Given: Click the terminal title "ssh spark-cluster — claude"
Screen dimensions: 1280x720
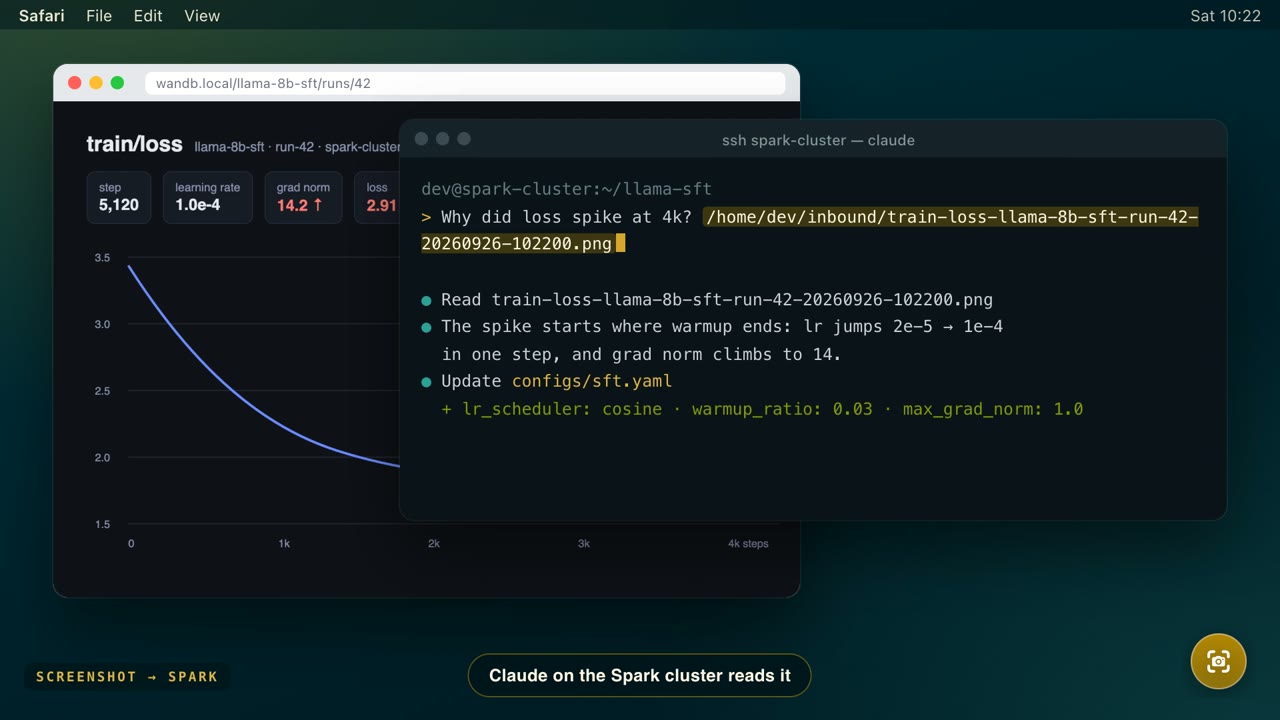Looking at the screenshot, I should (818, 140).
